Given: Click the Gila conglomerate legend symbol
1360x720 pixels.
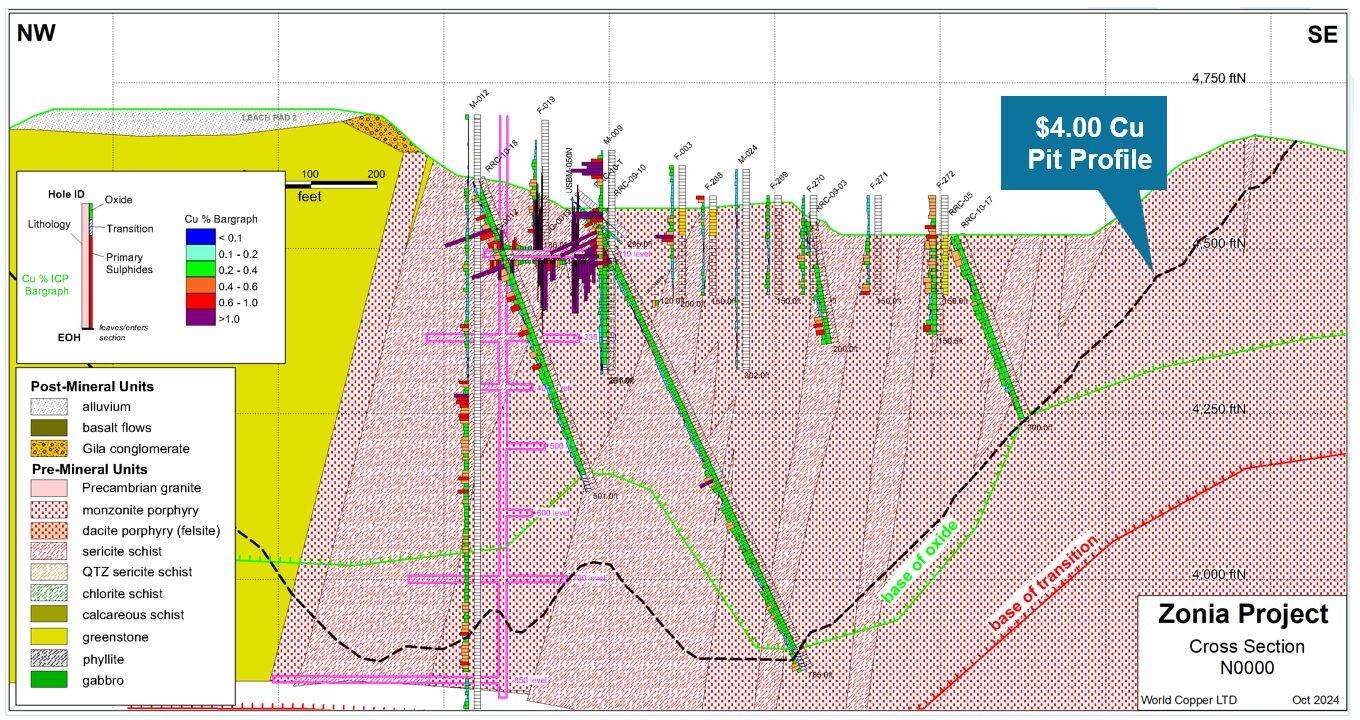Looking at the screenshot, I should pos(47,449).
